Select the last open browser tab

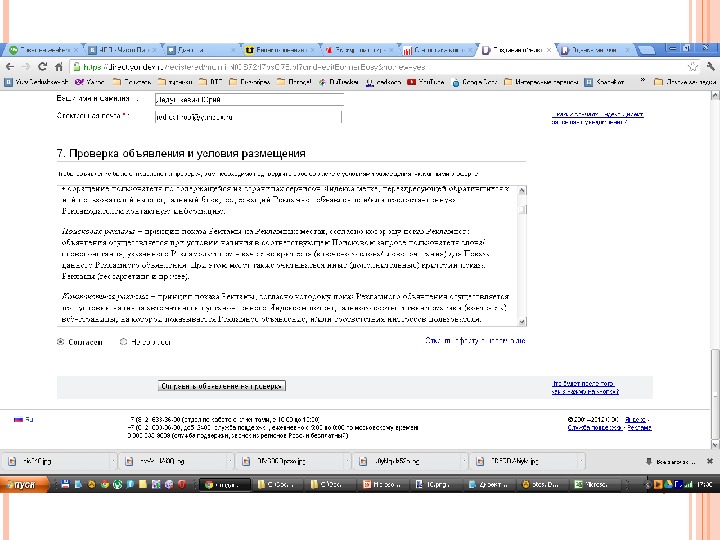[596, 50]
